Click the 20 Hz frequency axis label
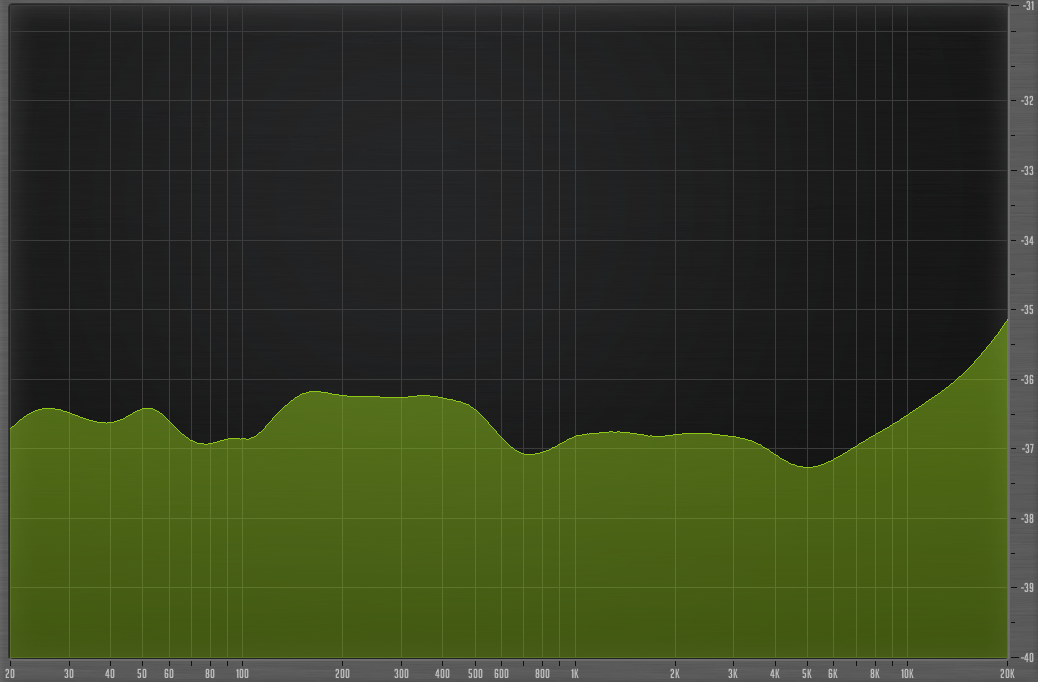This screenshot has width=1038, height=682. pyautogui.click(x=10, y=673)
